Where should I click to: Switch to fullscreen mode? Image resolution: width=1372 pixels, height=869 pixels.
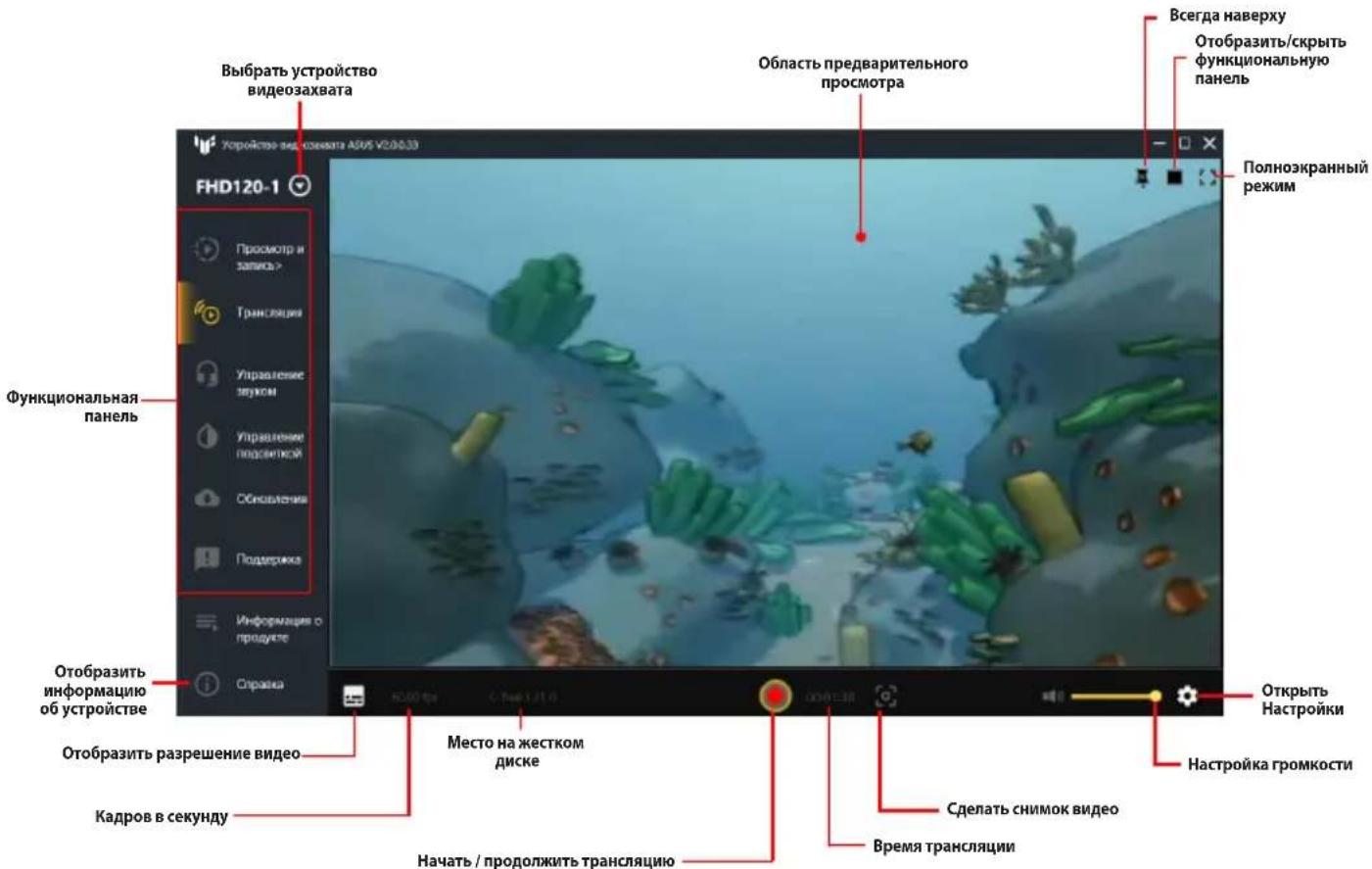pos(1207,176)
